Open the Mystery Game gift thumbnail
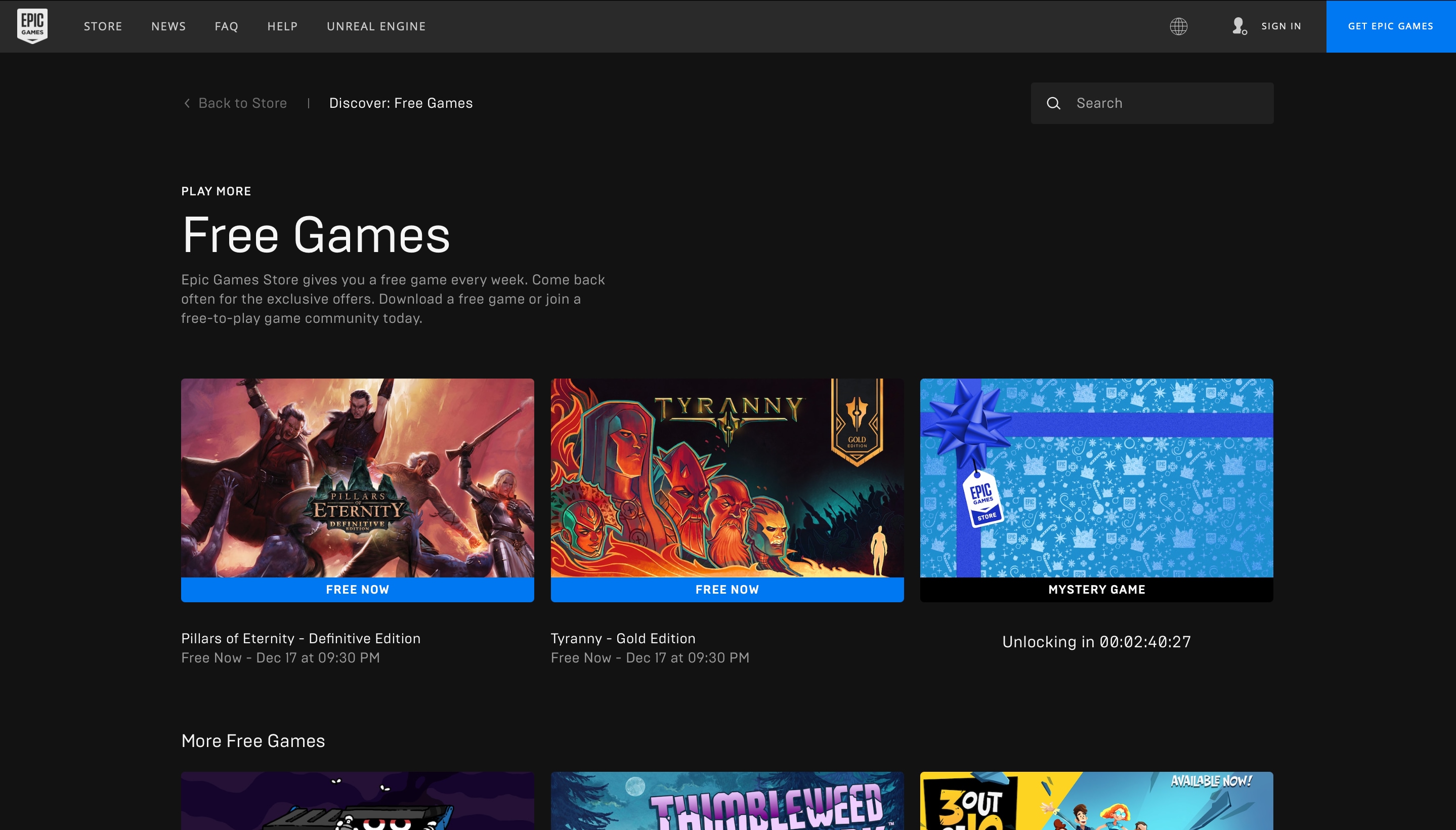 (x=1096, y=478)
